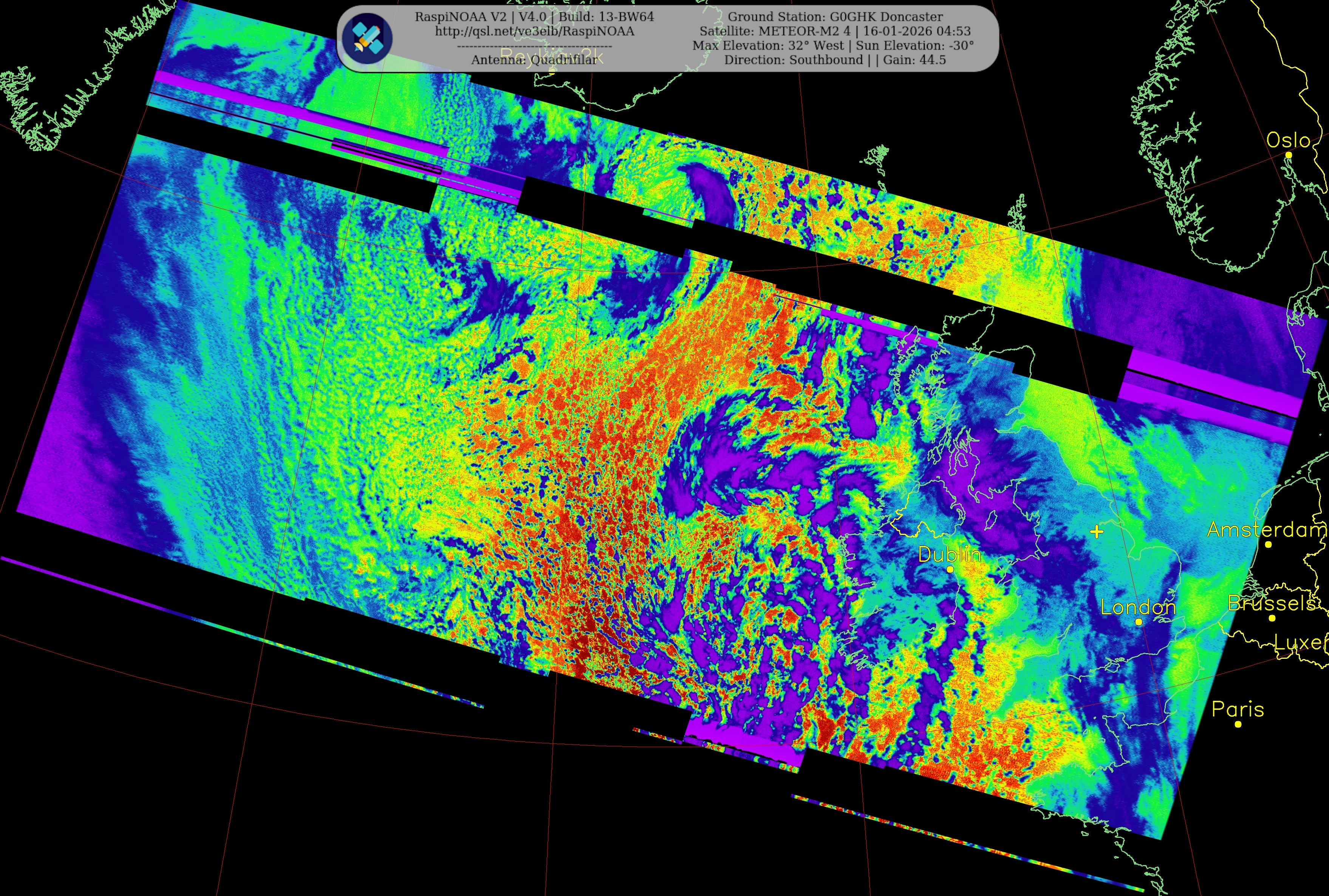Click the yellow dot marking Oslo
Image resolution: width=1329 pixels, height=896 pixels.
(1289, 155)
